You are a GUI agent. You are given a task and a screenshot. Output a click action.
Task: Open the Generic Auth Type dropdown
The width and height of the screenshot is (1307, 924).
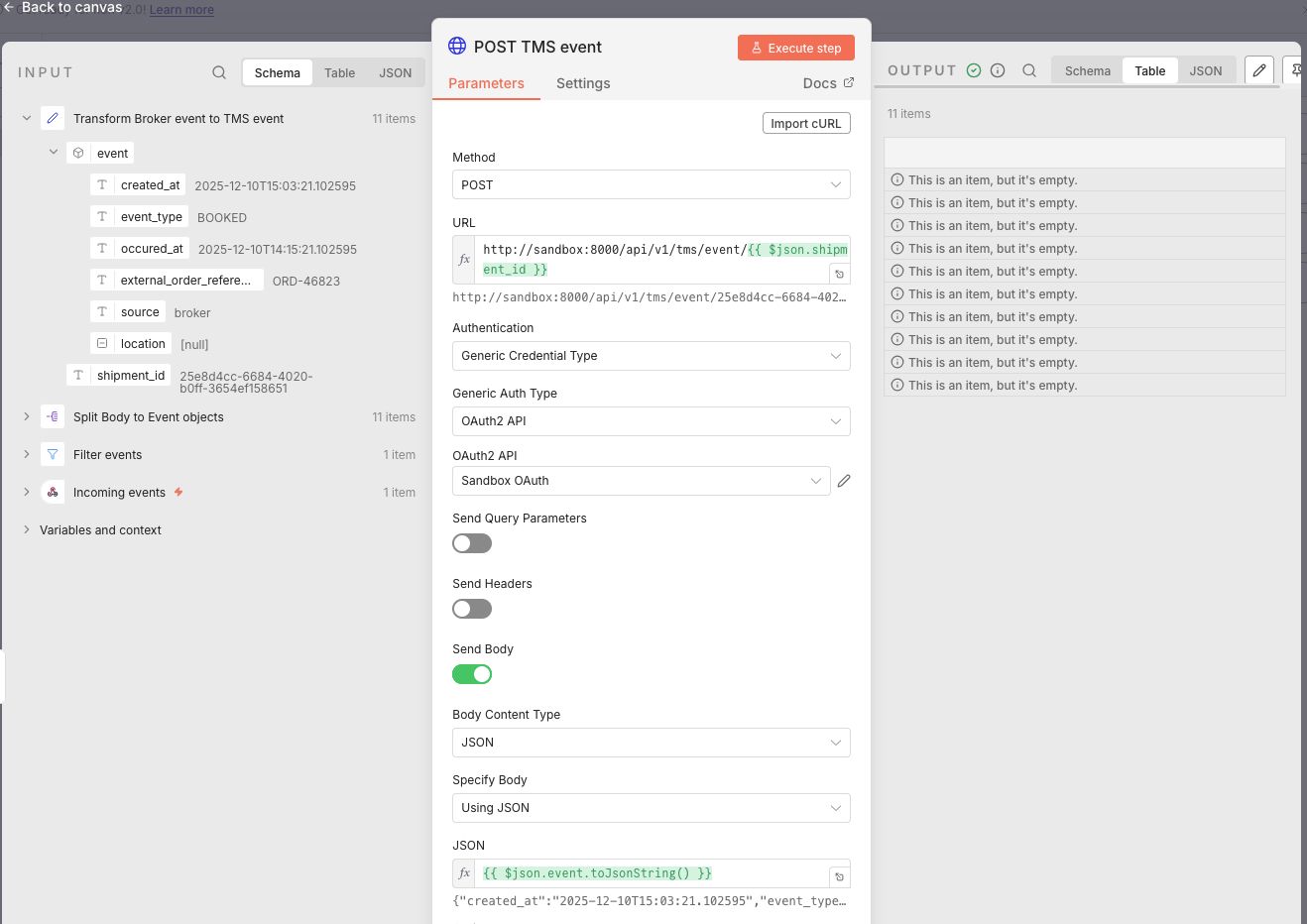click(651, 421)
